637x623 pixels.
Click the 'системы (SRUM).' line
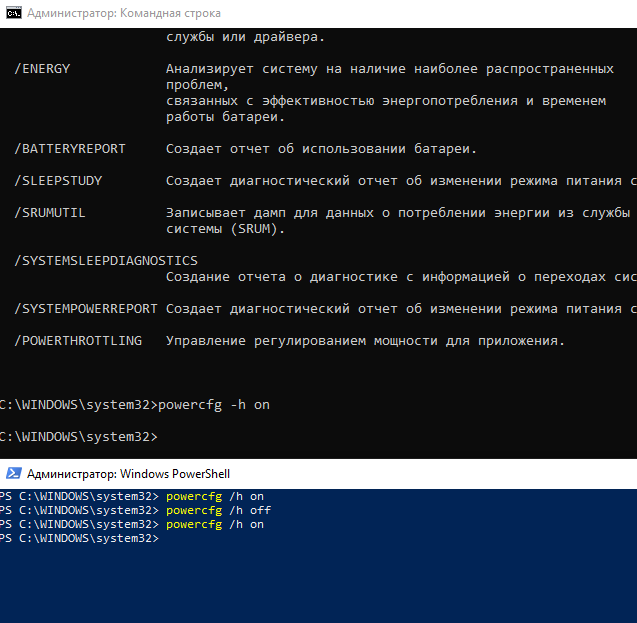[225, 229]
